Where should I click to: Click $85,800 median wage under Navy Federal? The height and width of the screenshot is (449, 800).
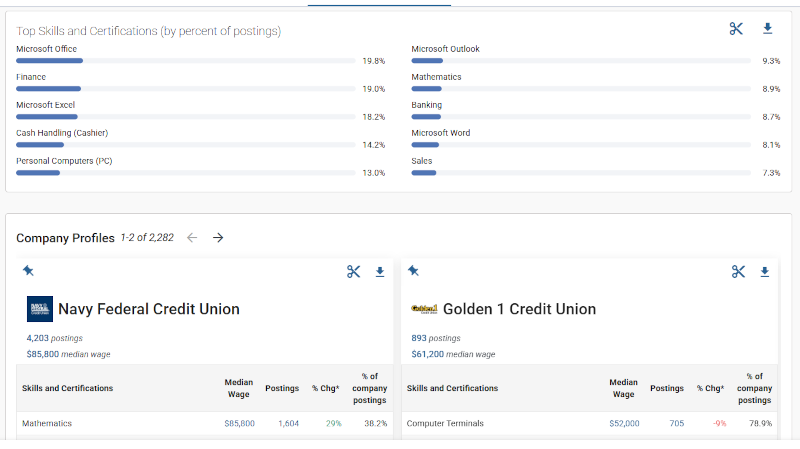[x=68, y=354]
